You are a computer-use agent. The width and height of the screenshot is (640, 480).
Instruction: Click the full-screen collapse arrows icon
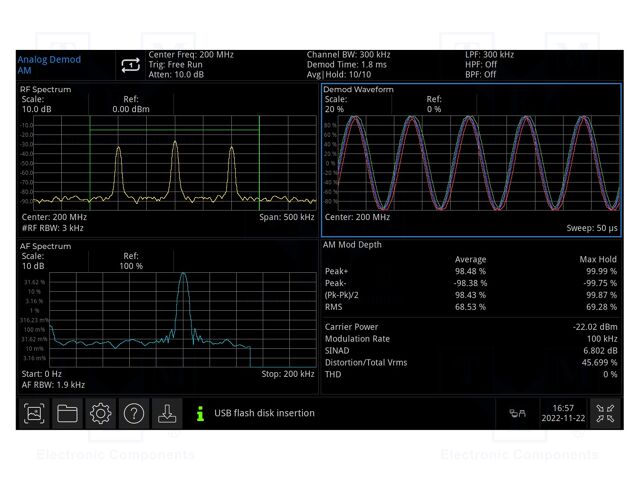605,413
